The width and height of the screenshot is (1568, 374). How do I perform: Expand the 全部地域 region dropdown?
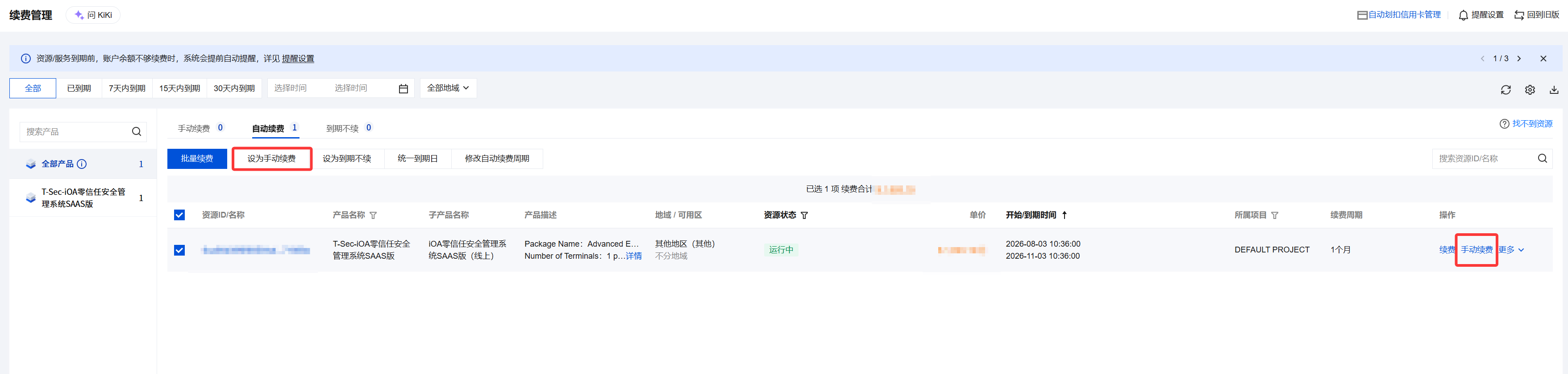click(x=448, y=88)
